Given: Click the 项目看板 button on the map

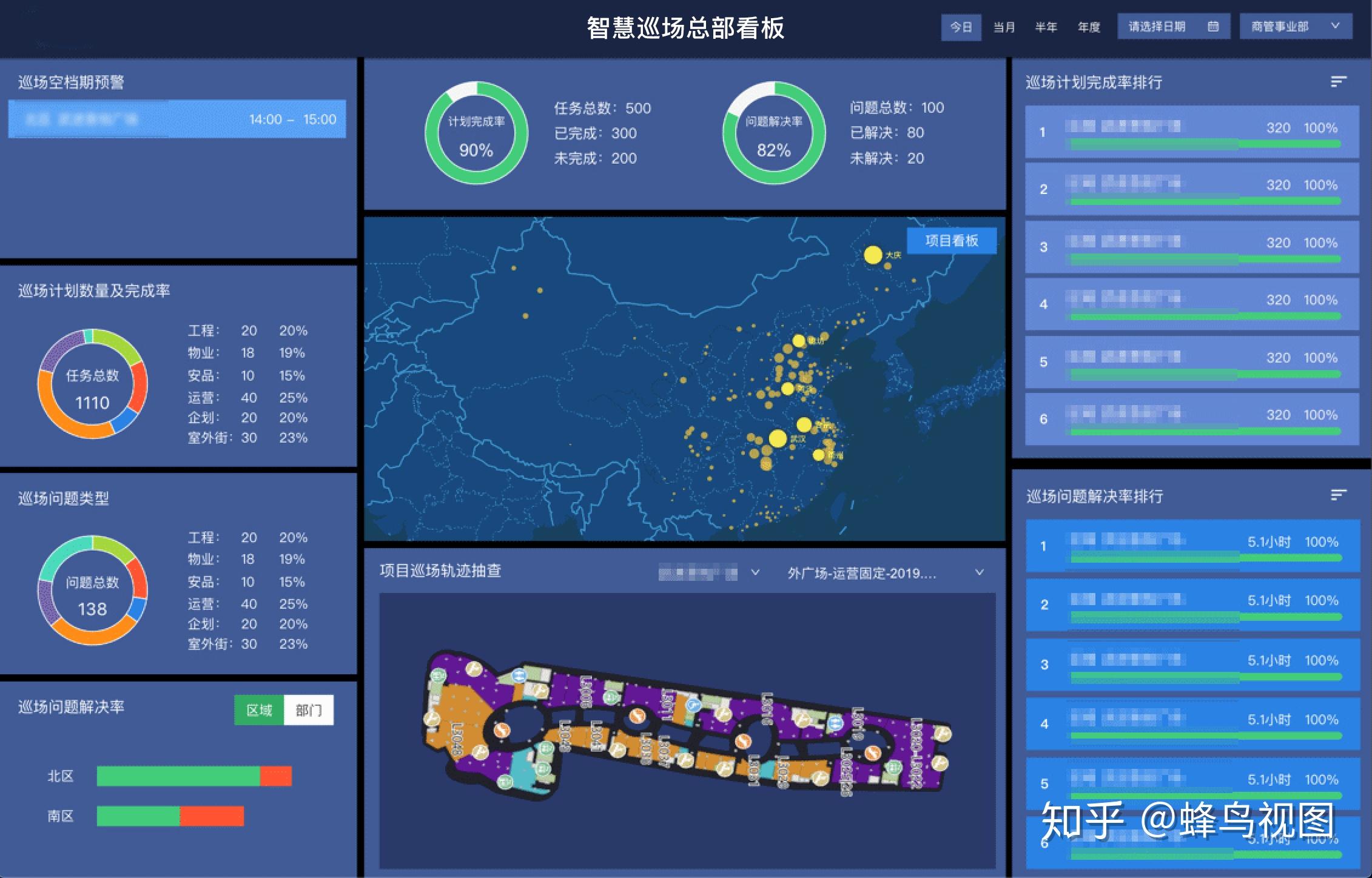Looking at the screenshot, I should [951, 240].
